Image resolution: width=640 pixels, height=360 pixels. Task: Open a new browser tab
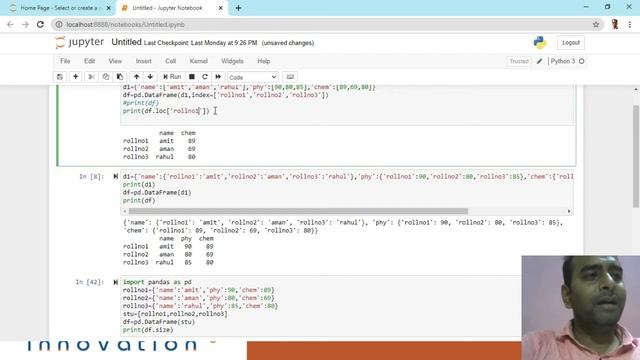point(238,8)
